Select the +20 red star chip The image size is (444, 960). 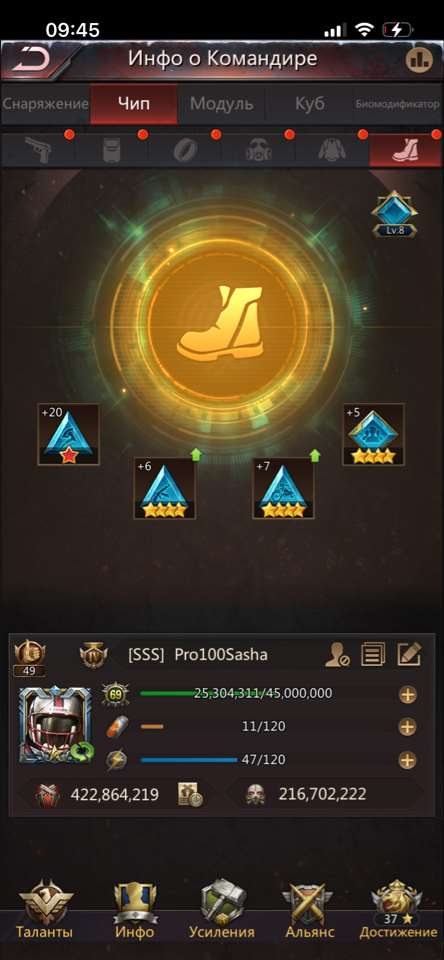[x=68, y=435]
